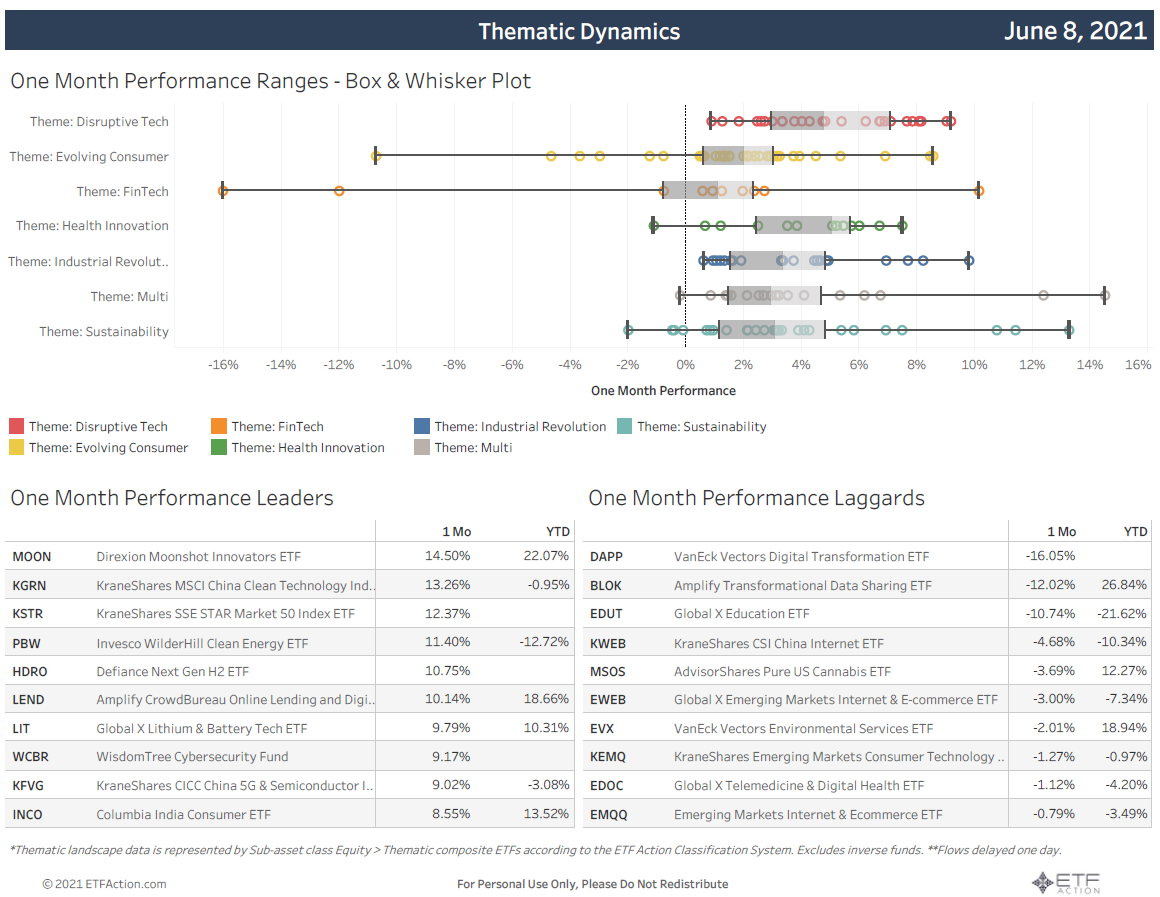Click the -16.05% one-month value
Screen dimensions: 1160x897
click(1051, 556)
